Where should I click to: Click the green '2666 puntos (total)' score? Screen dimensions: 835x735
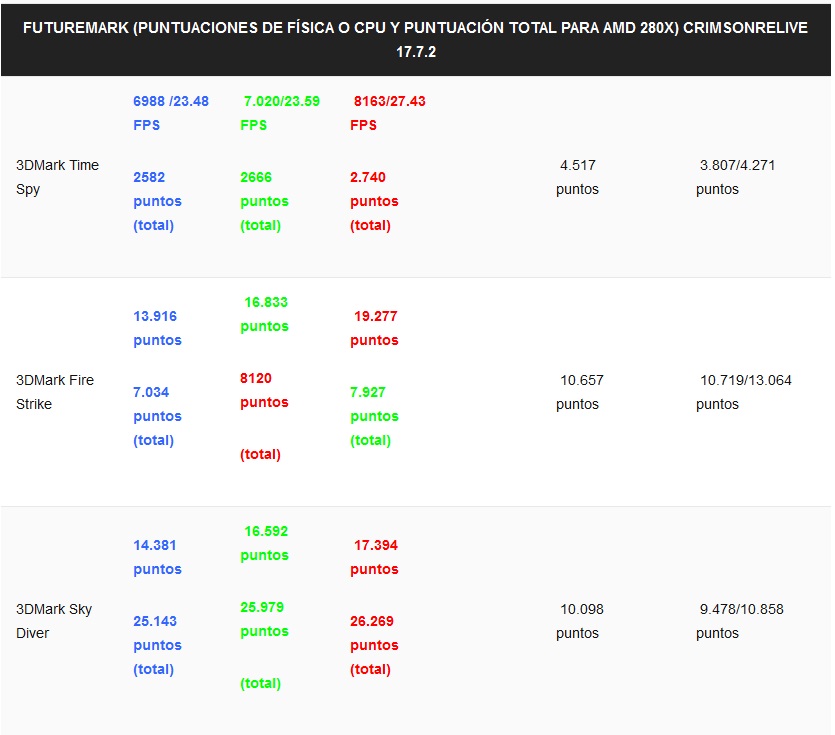point(265,201)
